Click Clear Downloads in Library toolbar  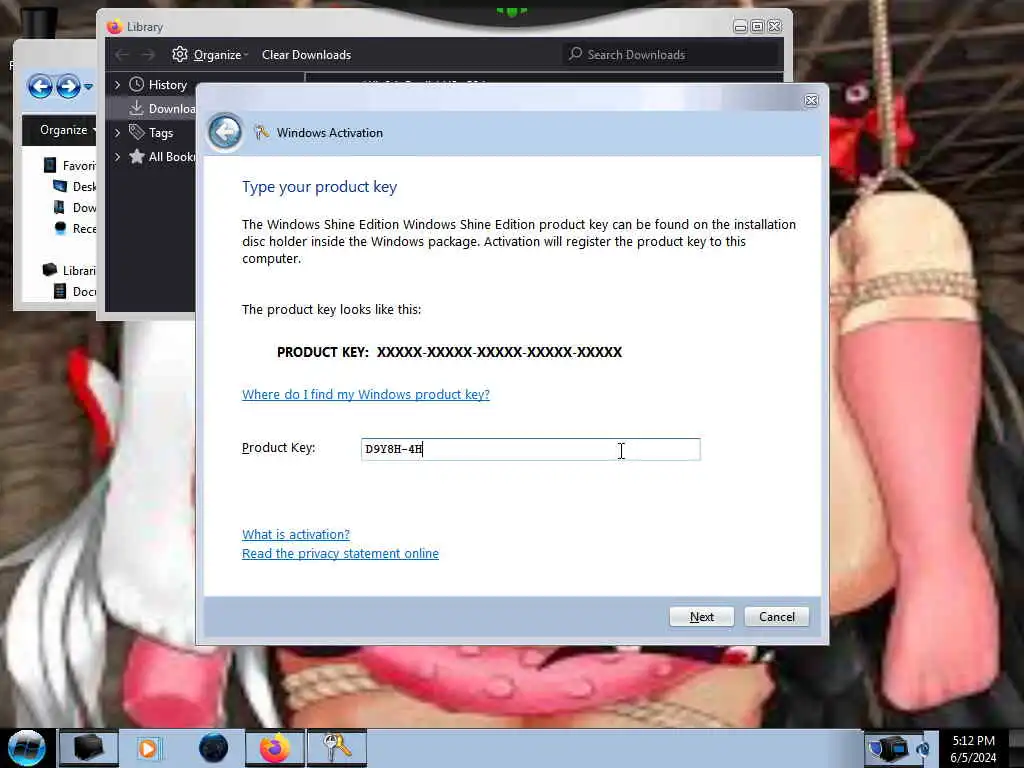point(306,55)
